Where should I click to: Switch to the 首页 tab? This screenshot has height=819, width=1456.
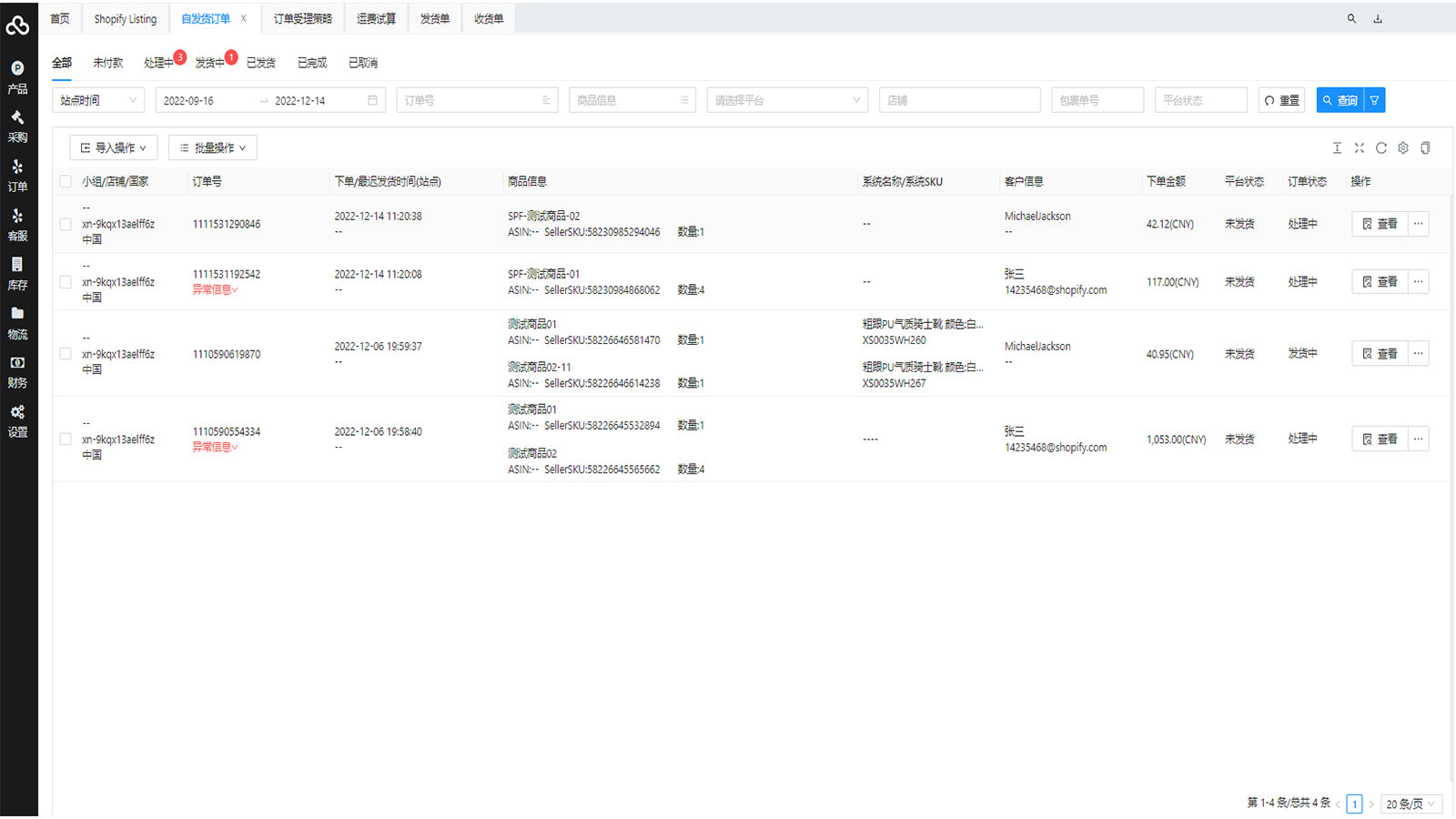[x=60, y=18]
